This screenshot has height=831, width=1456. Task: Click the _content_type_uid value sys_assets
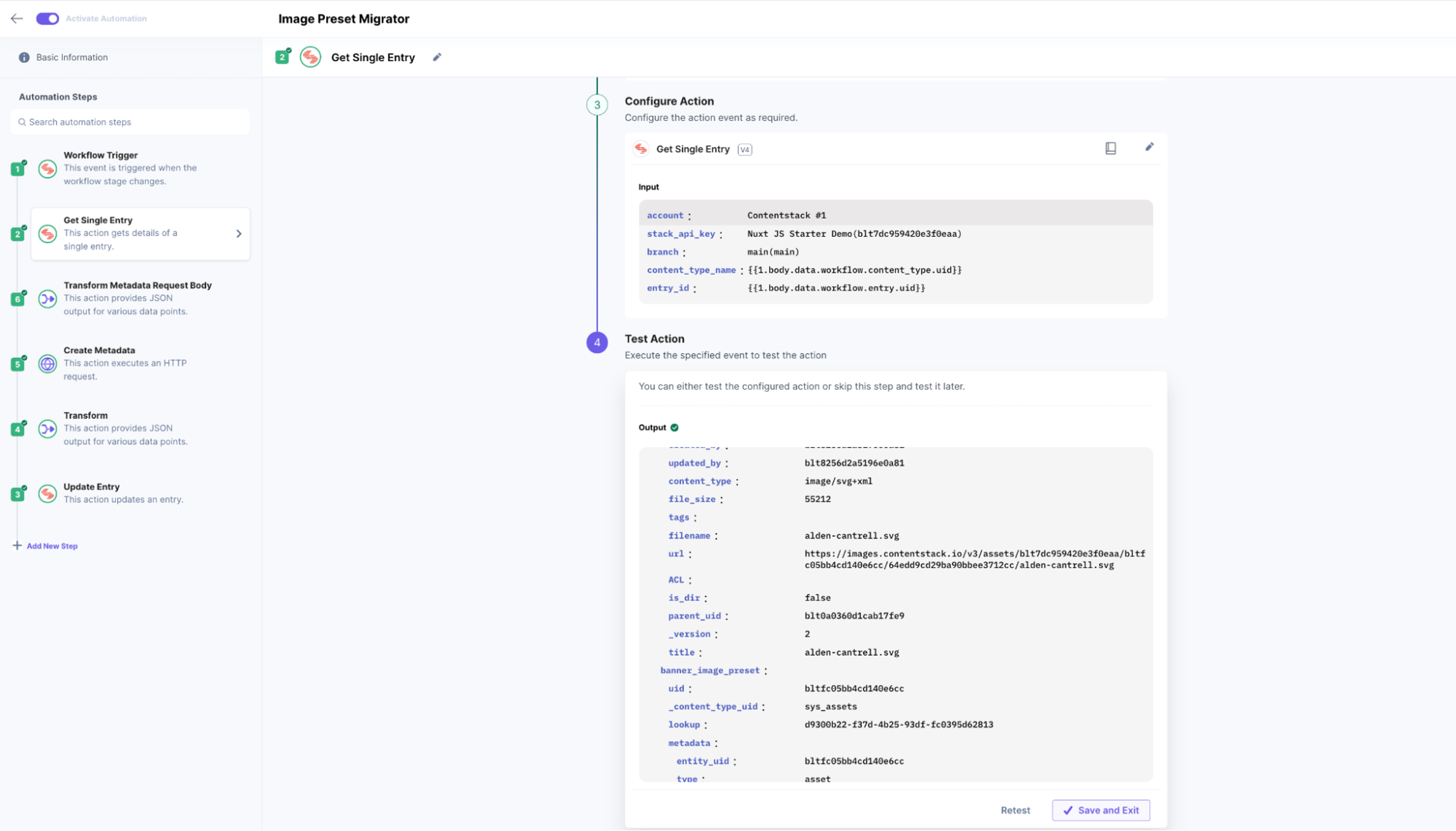point(830,707)
